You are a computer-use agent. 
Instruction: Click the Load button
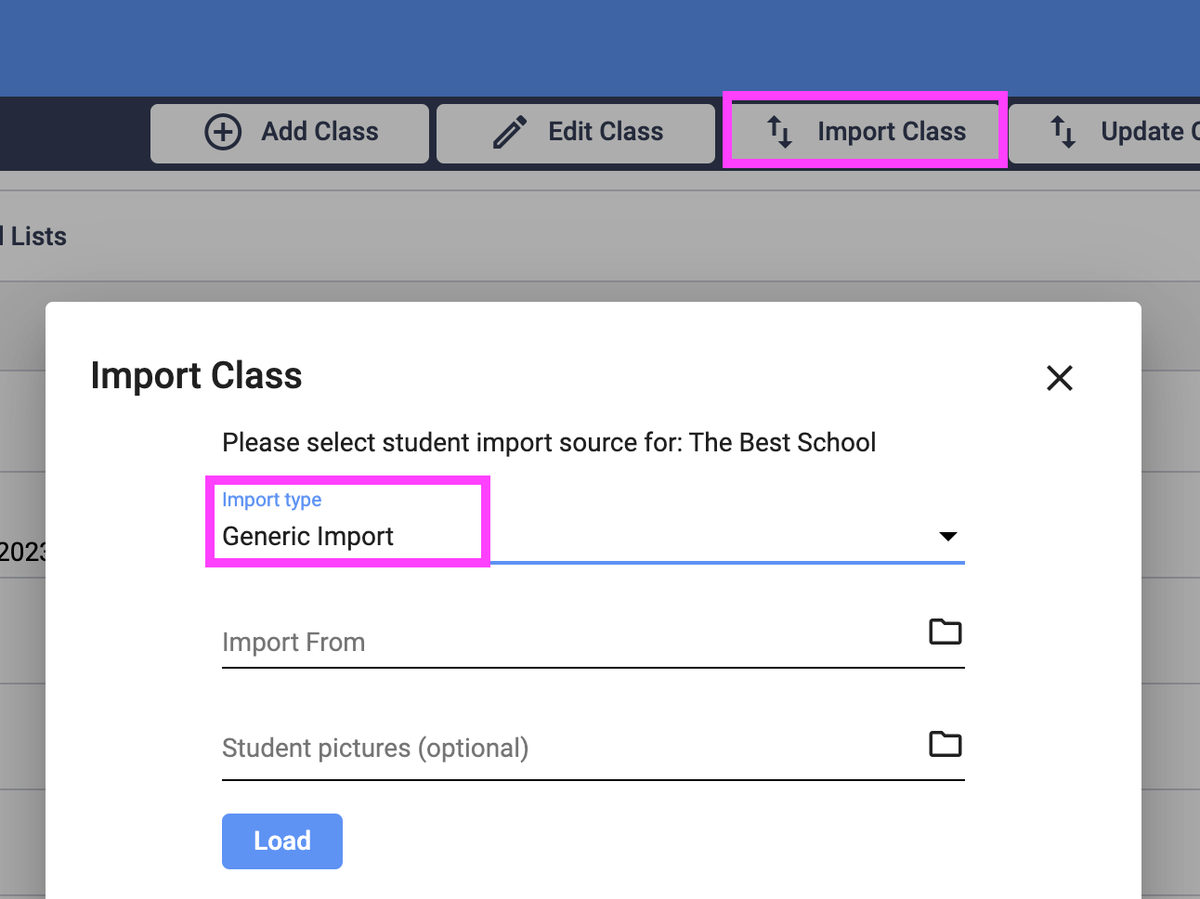282,841
